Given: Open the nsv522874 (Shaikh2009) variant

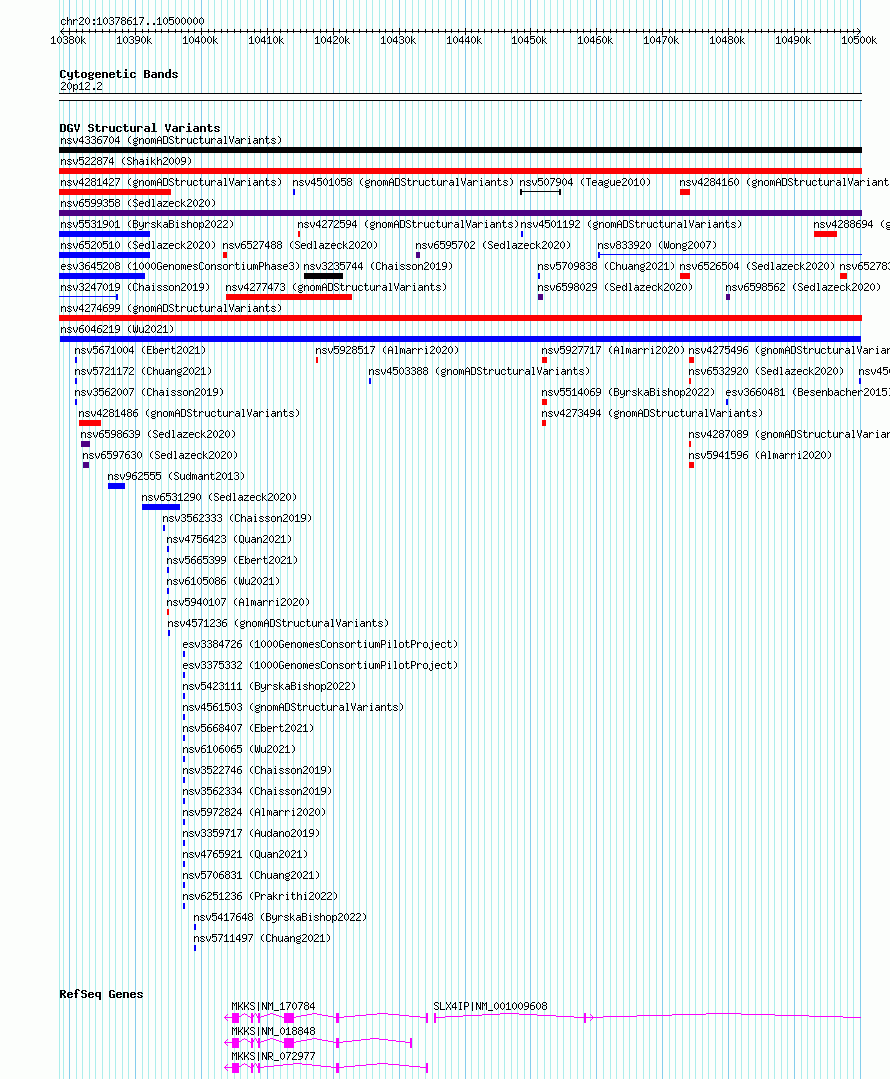Looking at the screenshot, I should click(126, 161).
